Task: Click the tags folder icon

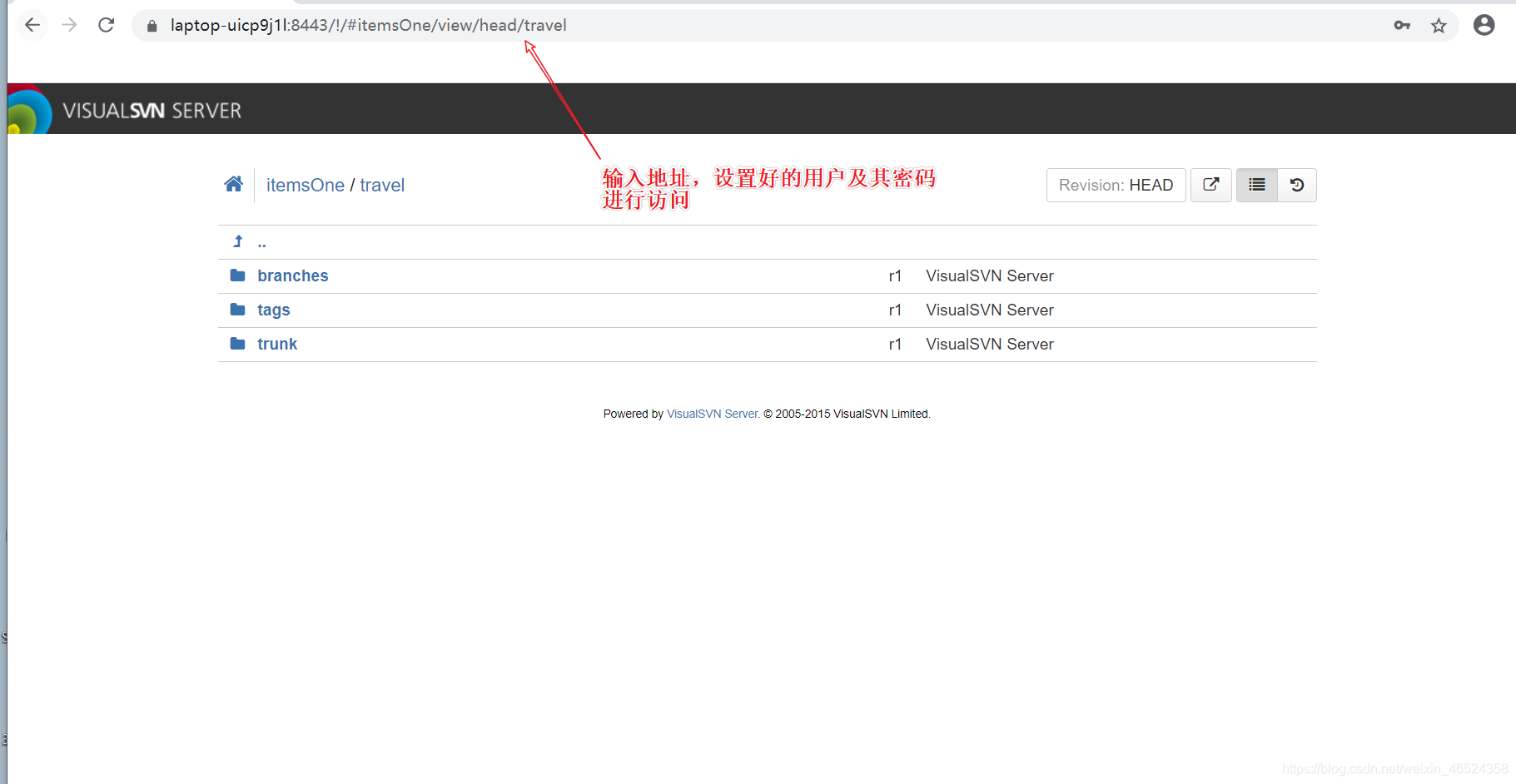Action: tap(238, 309)
